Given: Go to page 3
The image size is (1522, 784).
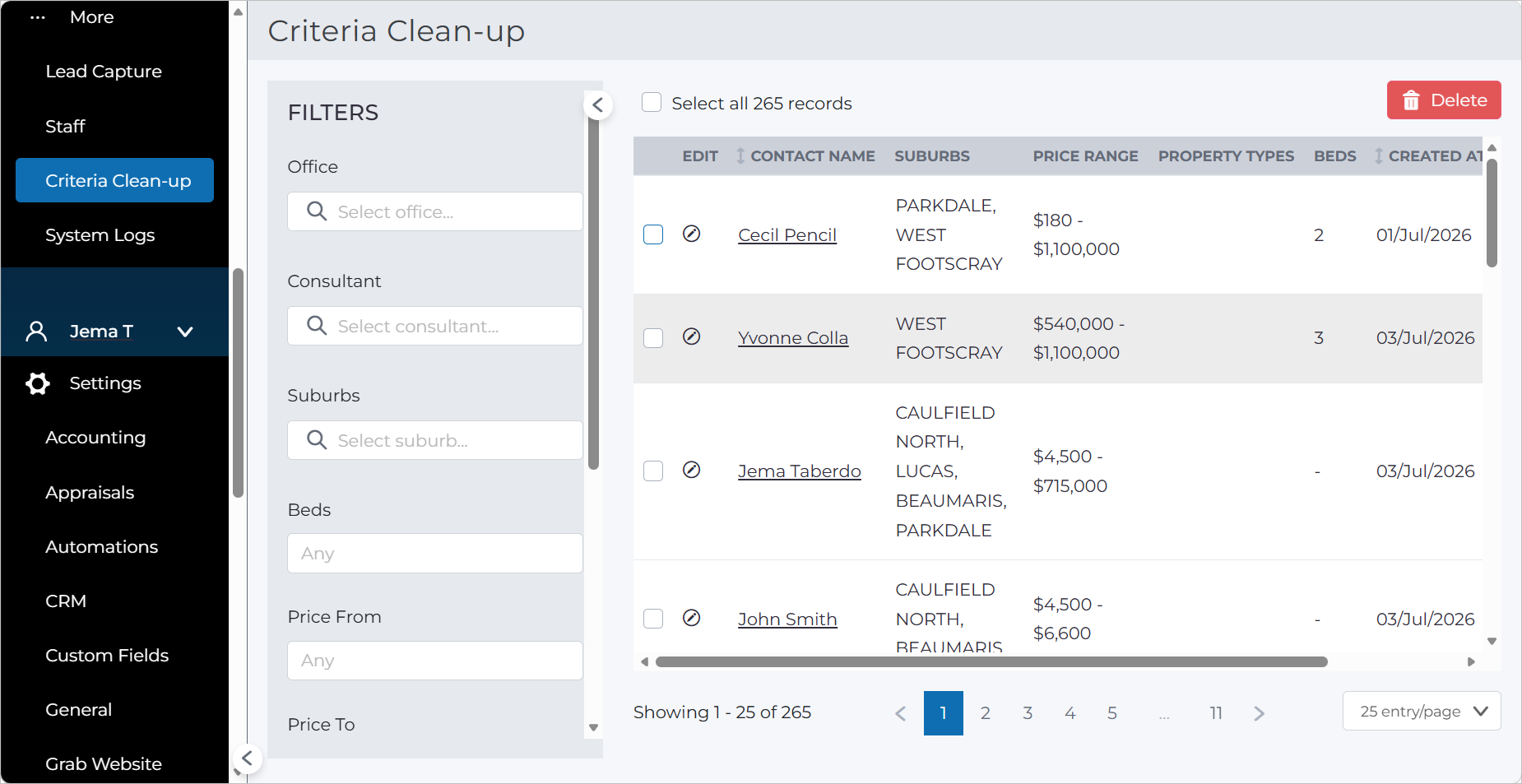Looking at the screenshot, I should click(1028, 713).
